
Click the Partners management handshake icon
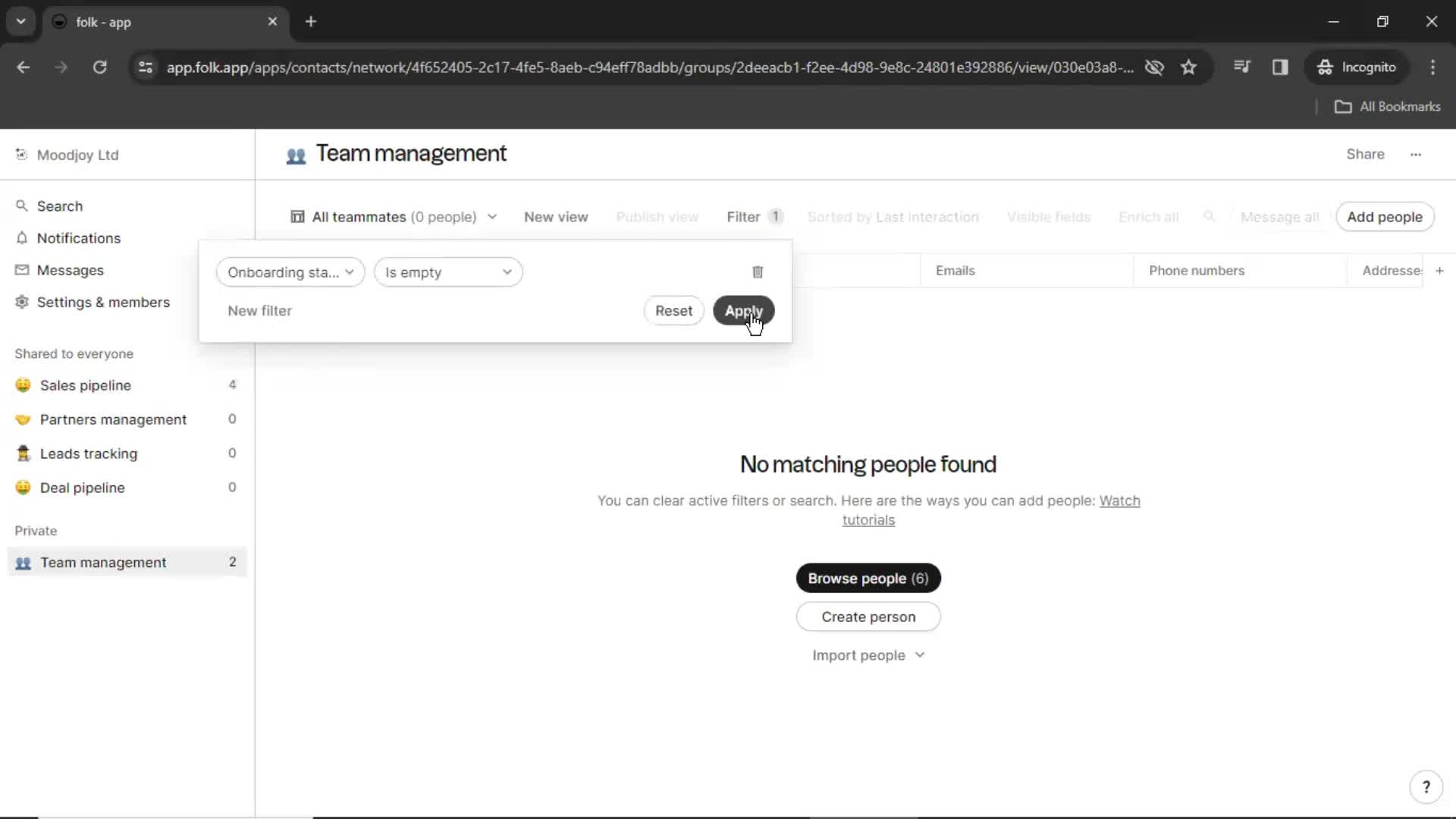coord(23,419)
